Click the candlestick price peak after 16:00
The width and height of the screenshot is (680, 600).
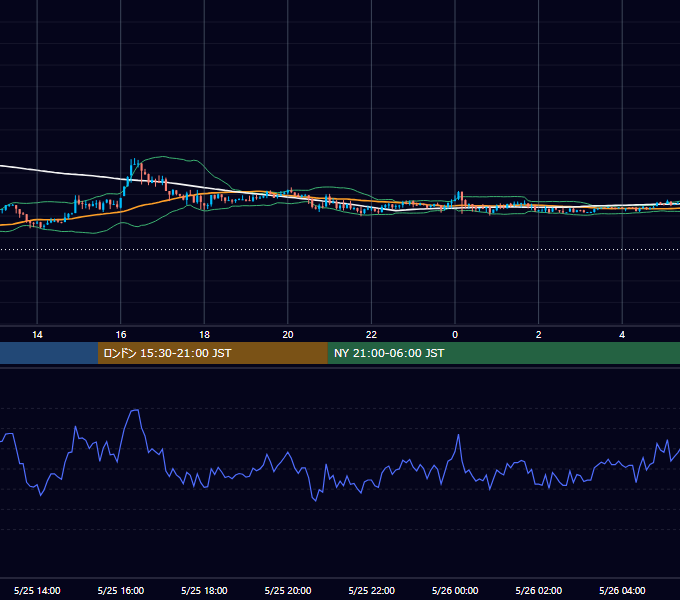(134, 165)
